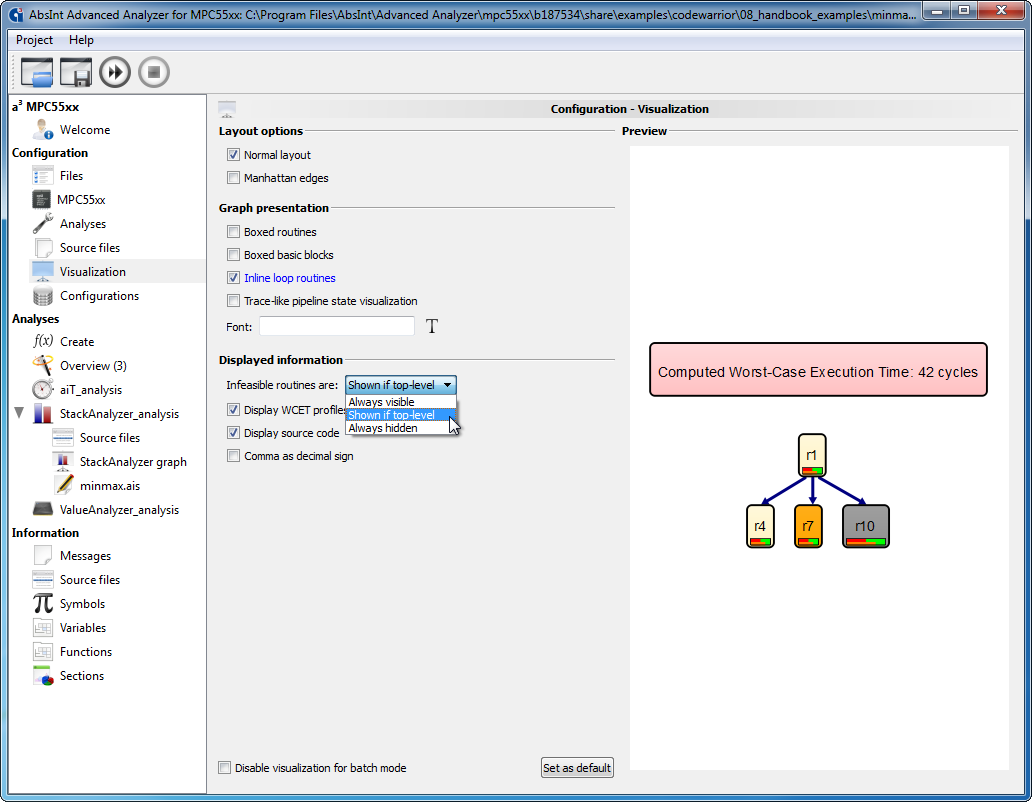1032x802 pixels.
Task: Enable Comma as decimal sign checkbox
Action: 233,456
